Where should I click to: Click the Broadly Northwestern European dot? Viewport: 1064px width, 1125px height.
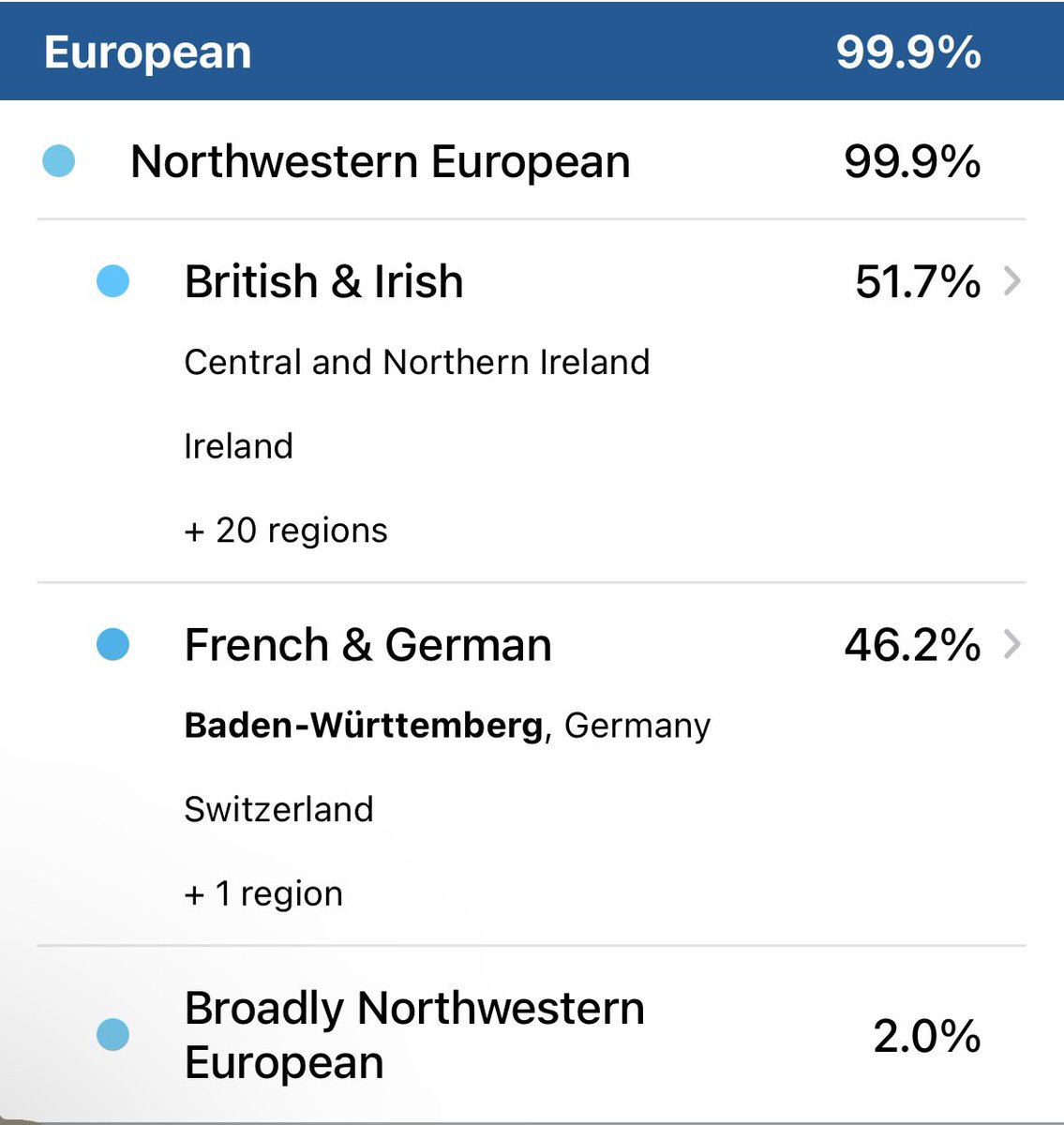coord(112,1035)
